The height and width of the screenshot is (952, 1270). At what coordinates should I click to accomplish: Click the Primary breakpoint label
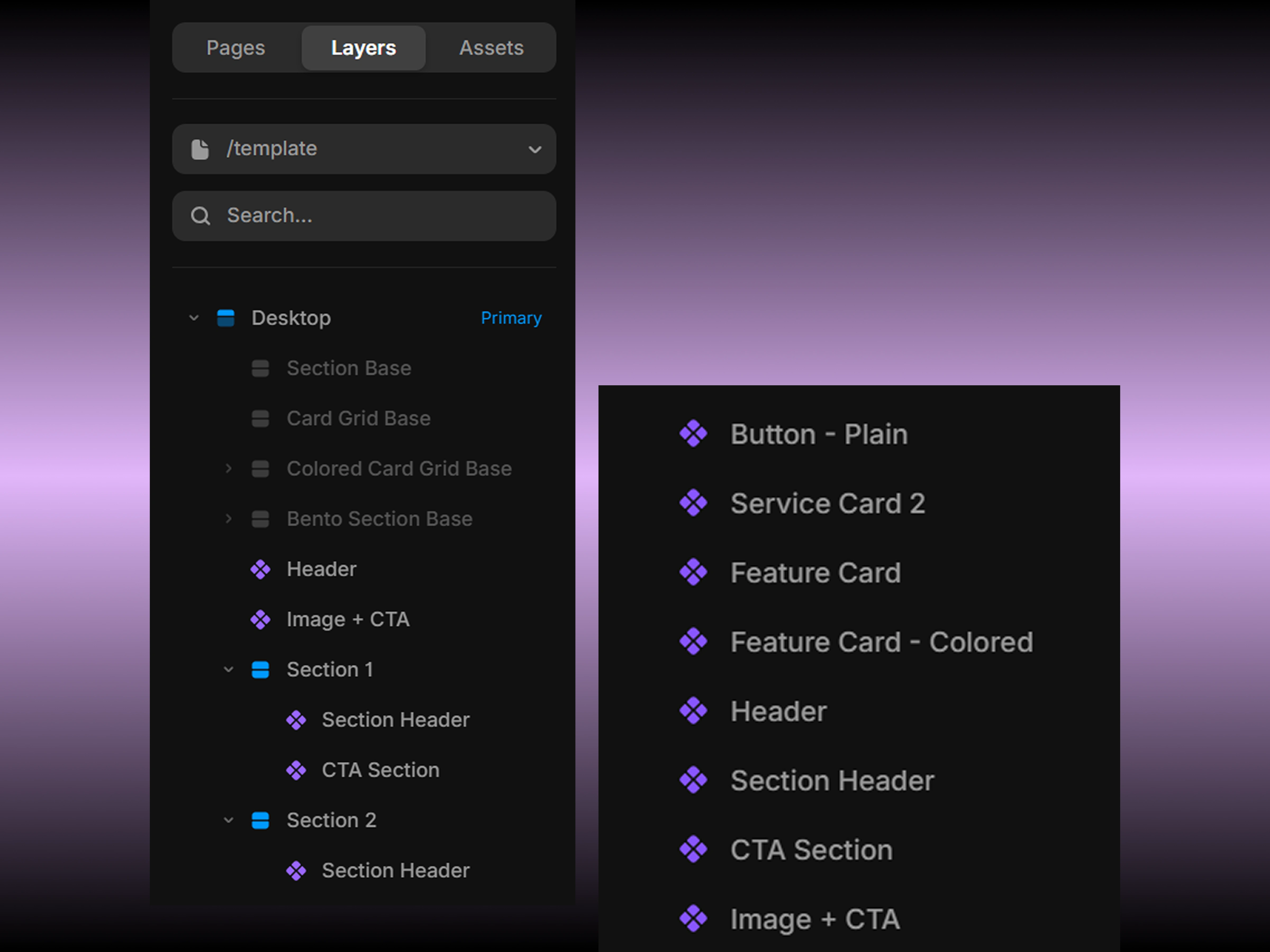pos(511,318)
